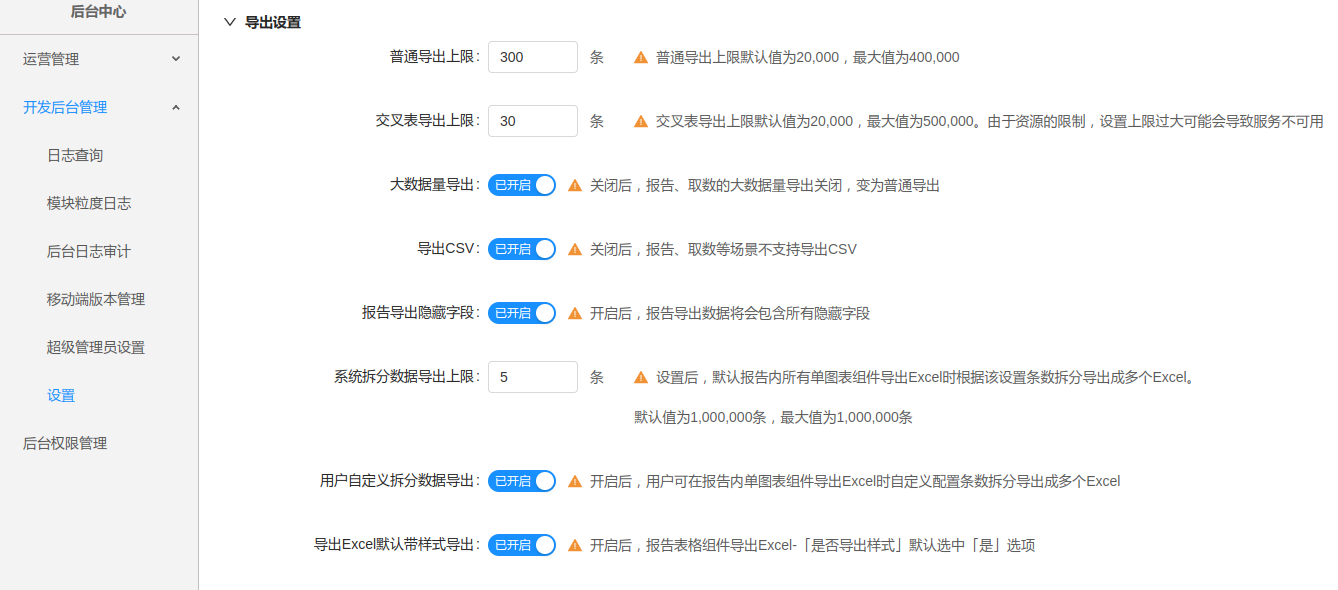The image size is (1338, 590).
Task: Click warning icon beside 交叉表导出上限 hint
Action: point(641,122)
